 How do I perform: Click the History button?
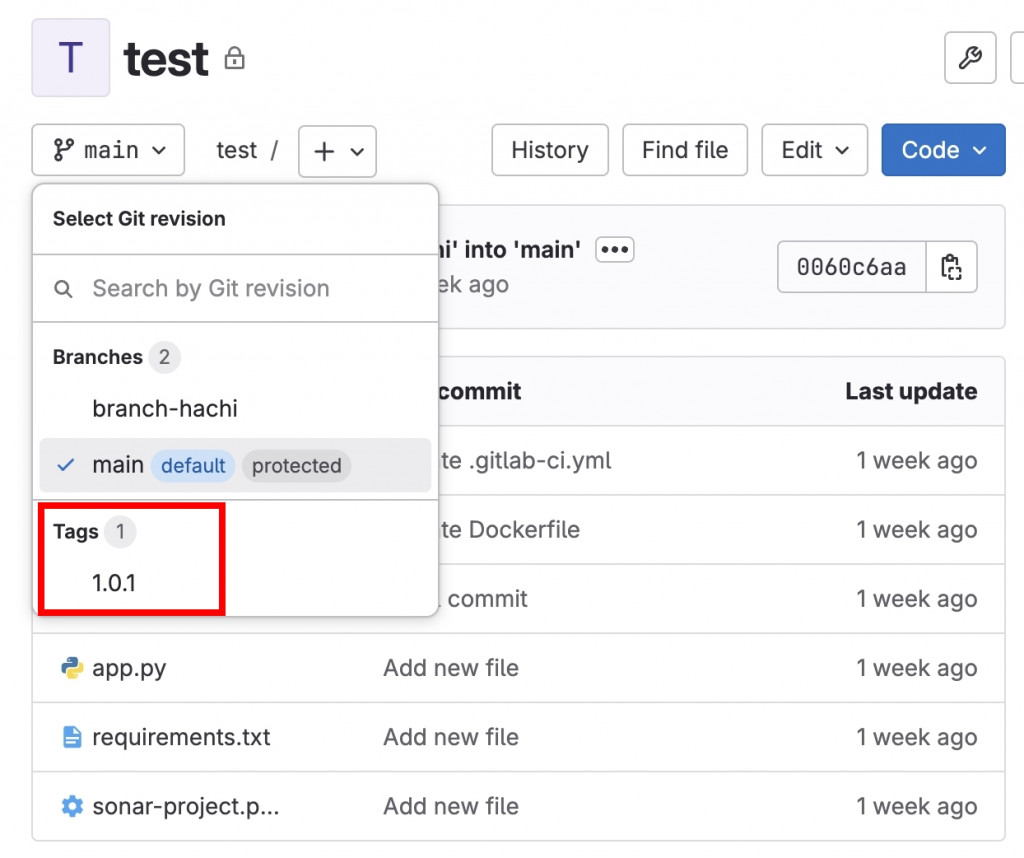coord(549,150)
